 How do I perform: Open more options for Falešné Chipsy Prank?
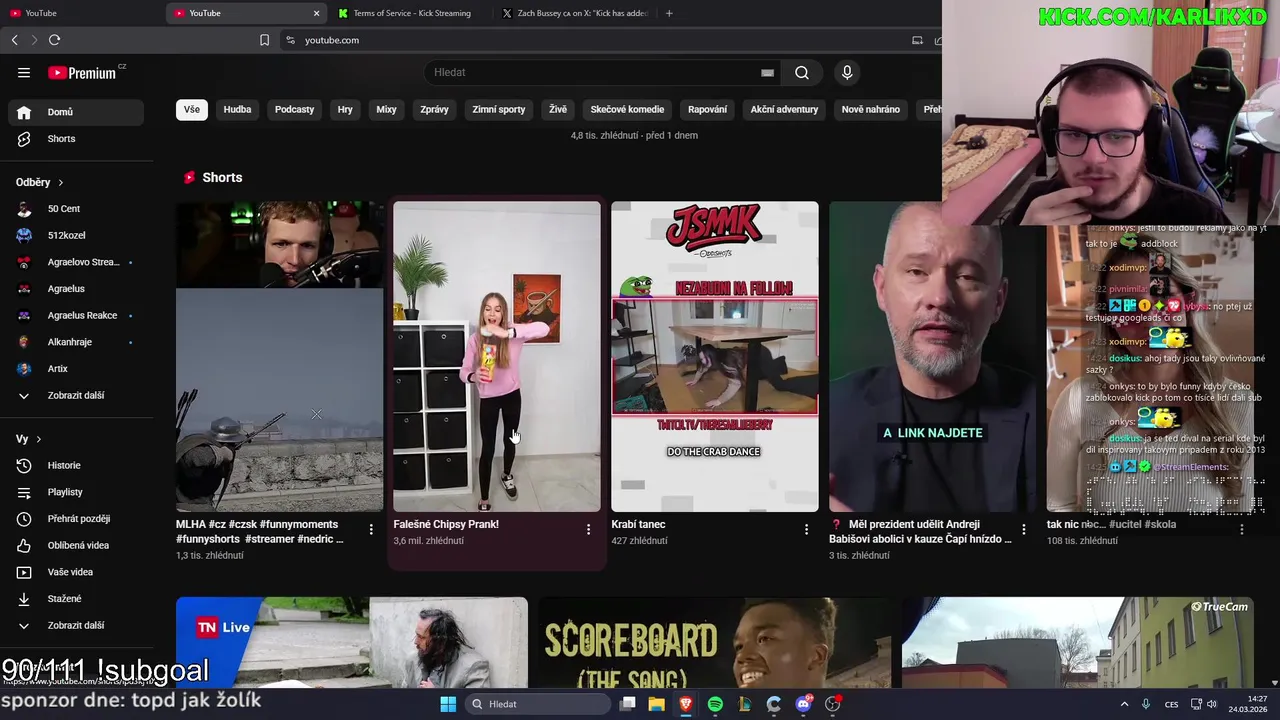(x=588, y=530)
